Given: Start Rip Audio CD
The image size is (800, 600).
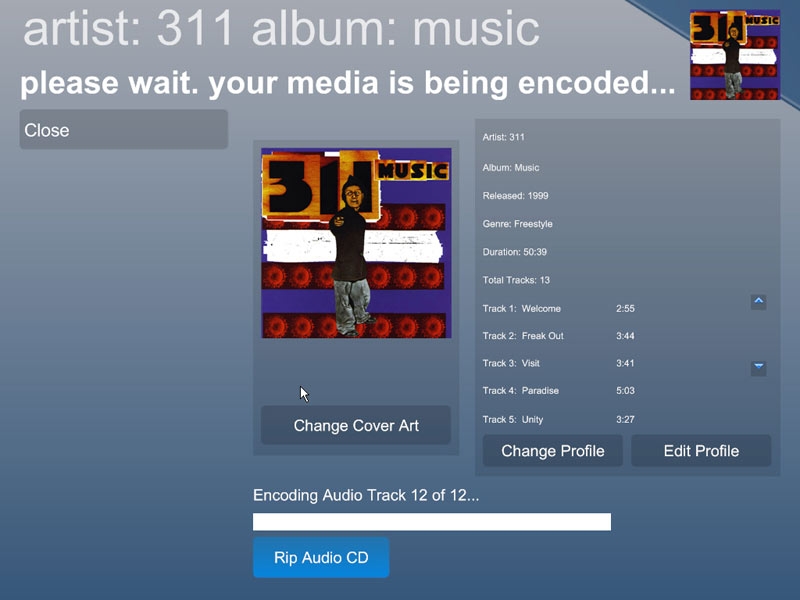Looking at the screenshot, I should pyautogui.click(x=321, y=557).
